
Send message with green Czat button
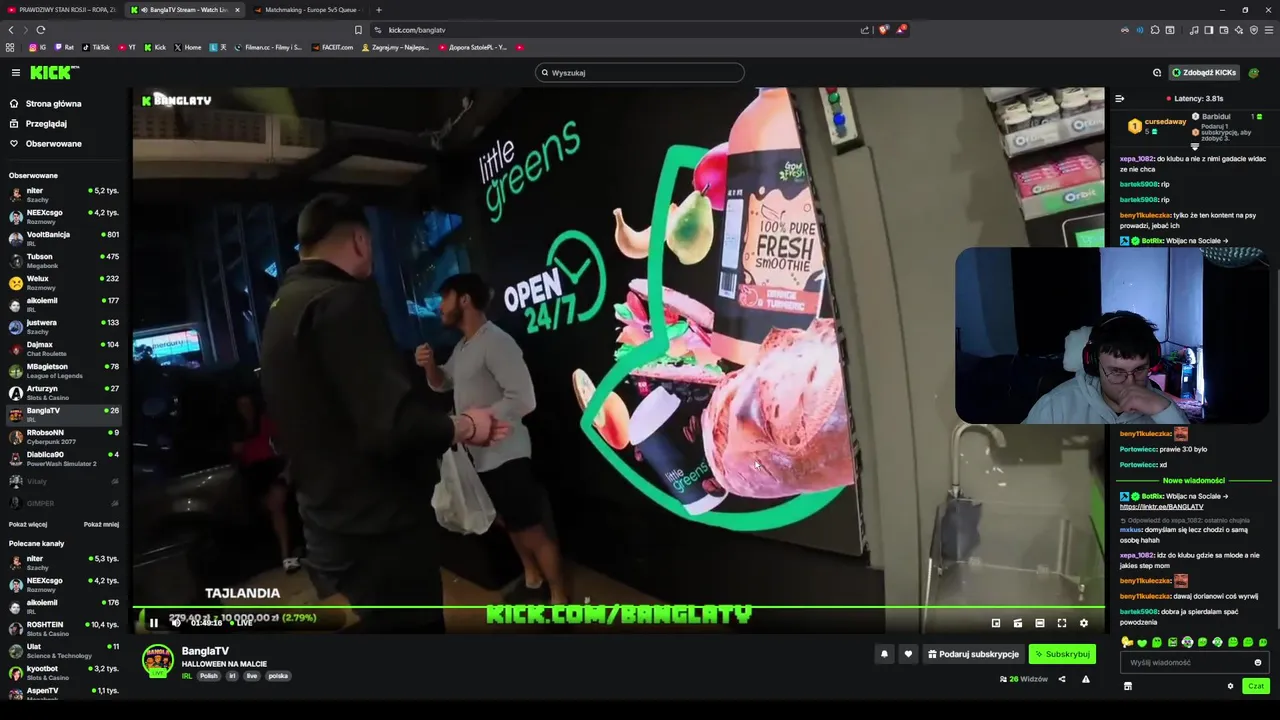tap(1256, 686)
